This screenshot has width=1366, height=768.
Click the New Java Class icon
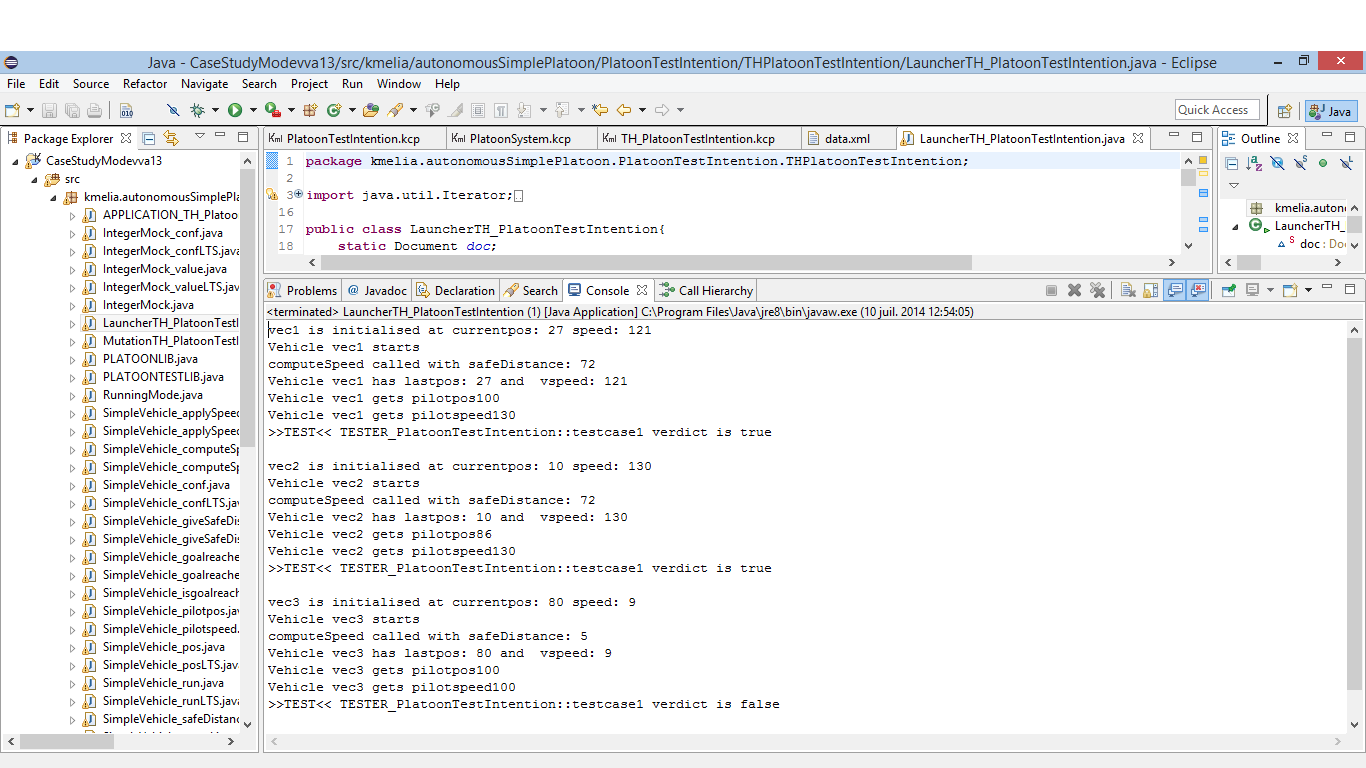pyautogui.click(x=334, y=110)
